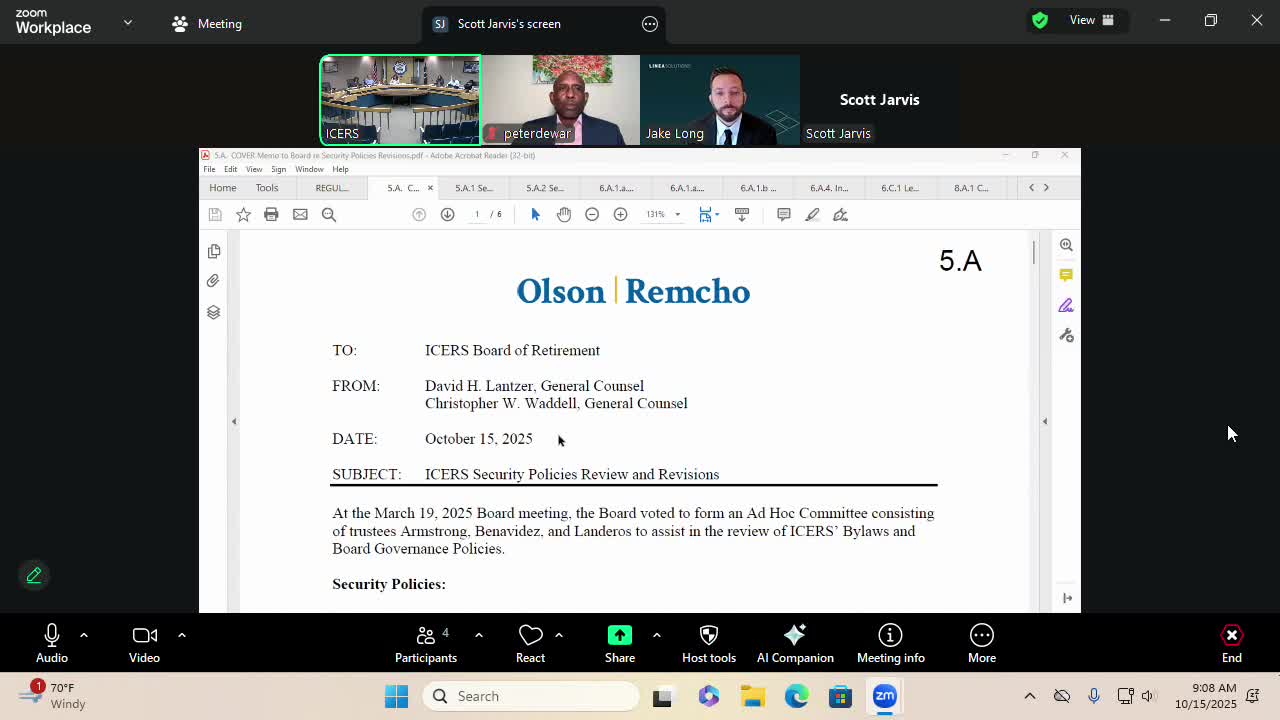This screenshot has width=1280, height=720.
Task: Select the ICERS video thumbnail
Action: tap(400, 100)
